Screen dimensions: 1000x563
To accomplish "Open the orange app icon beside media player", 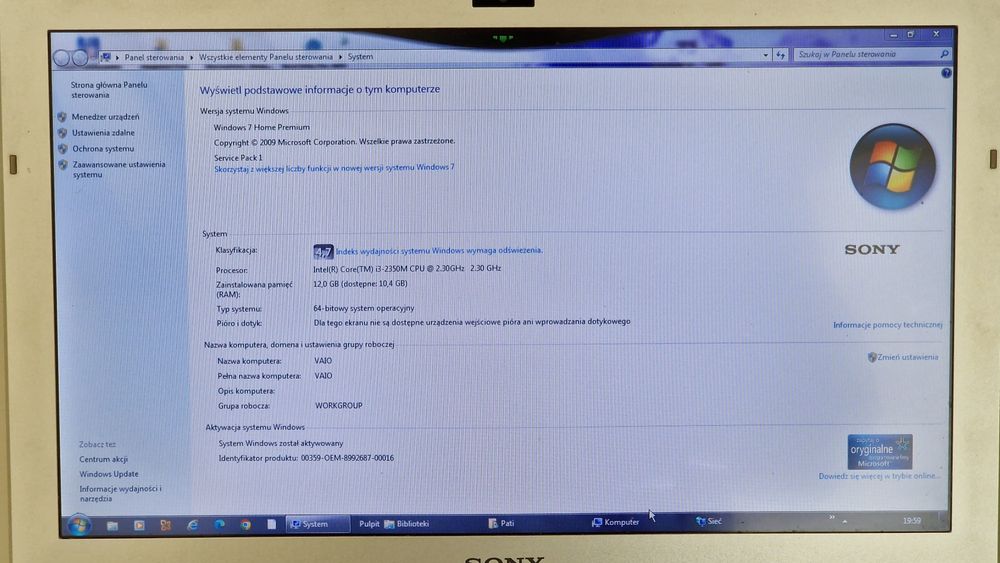I will pos(166,525).
